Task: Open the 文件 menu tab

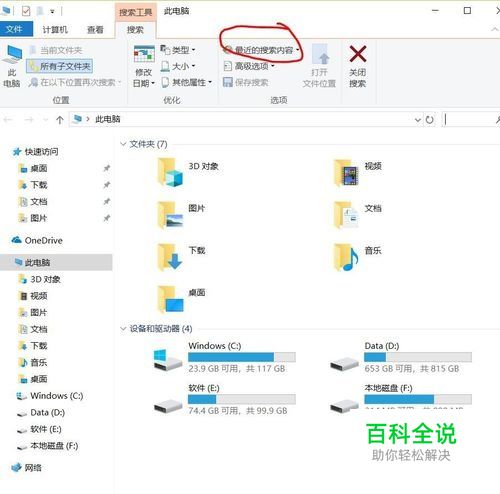Action: pos(16,29)
